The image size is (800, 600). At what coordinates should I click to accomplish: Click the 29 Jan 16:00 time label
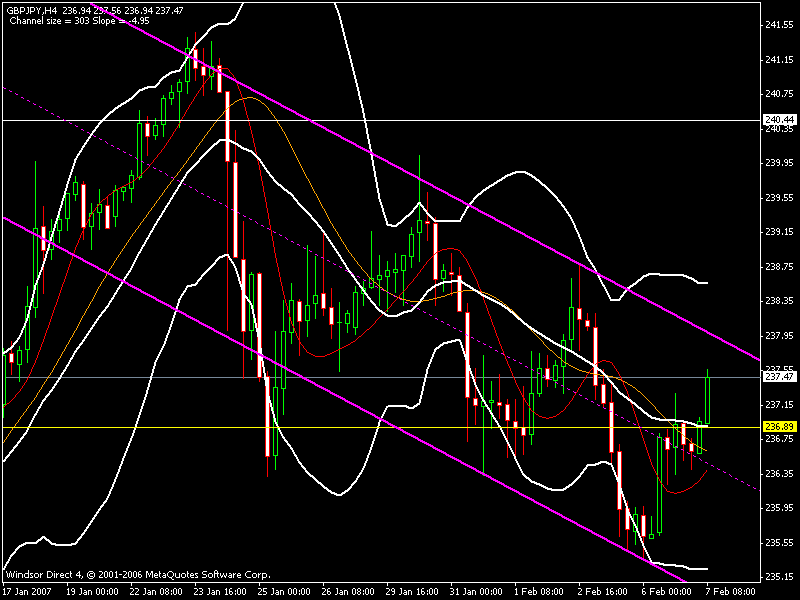[x=412, y=591]
